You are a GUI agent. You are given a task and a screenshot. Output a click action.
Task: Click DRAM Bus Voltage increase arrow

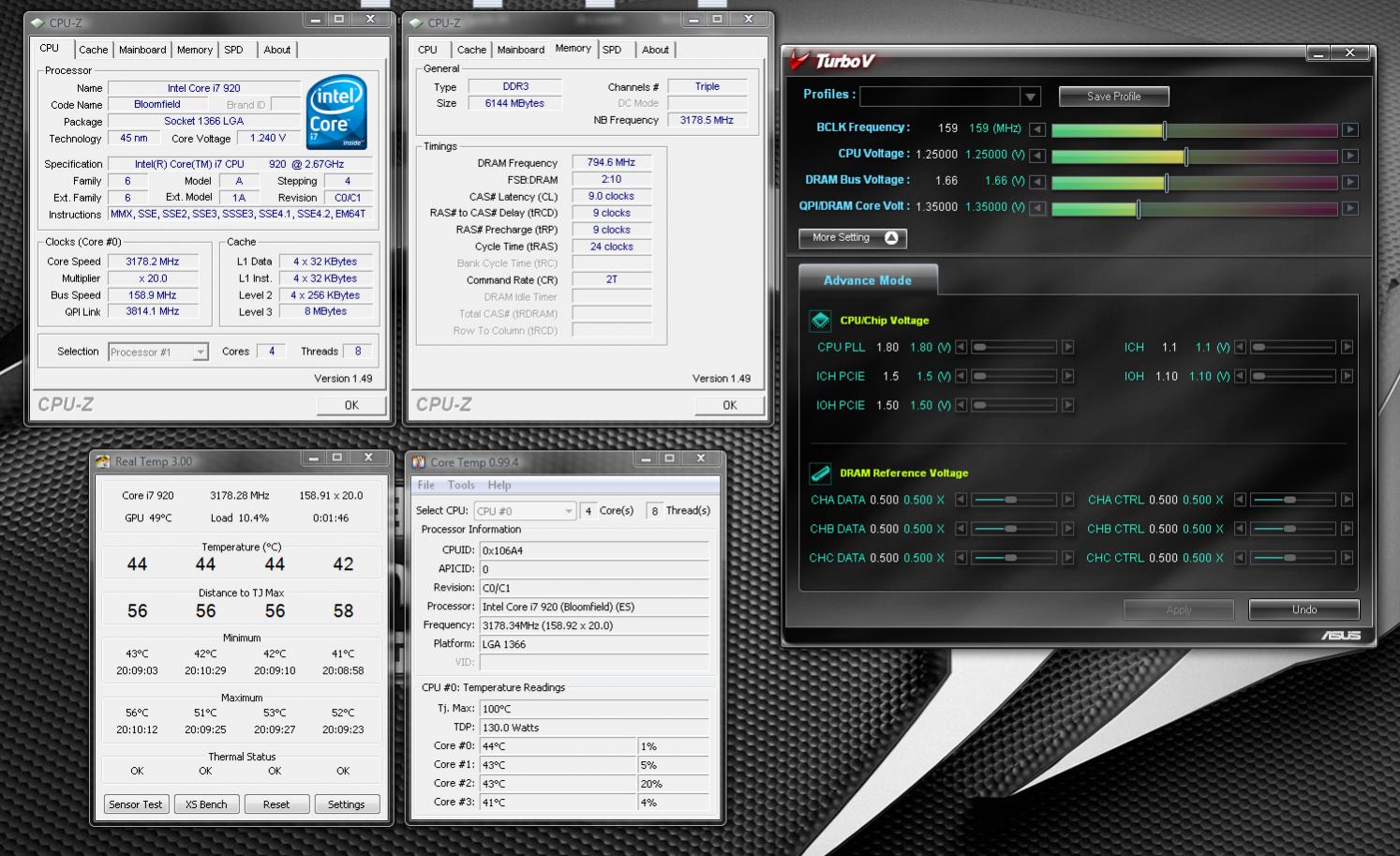pos(1349,182)
